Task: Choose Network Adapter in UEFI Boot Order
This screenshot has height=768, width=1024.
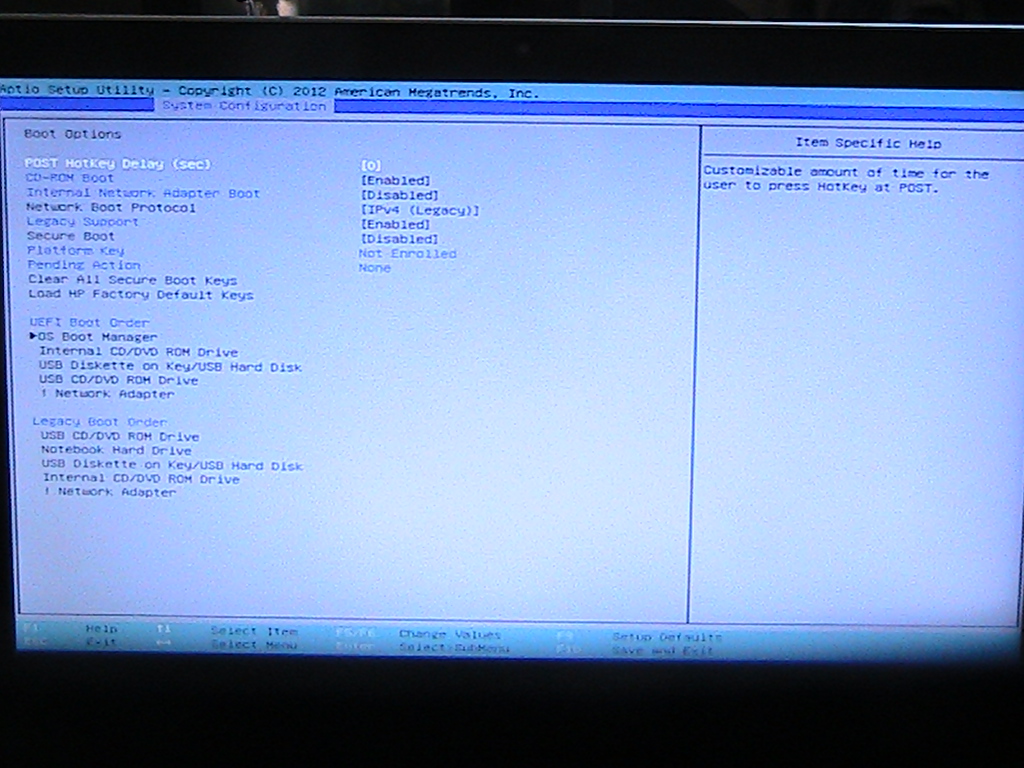Action: tap(114, 395)
